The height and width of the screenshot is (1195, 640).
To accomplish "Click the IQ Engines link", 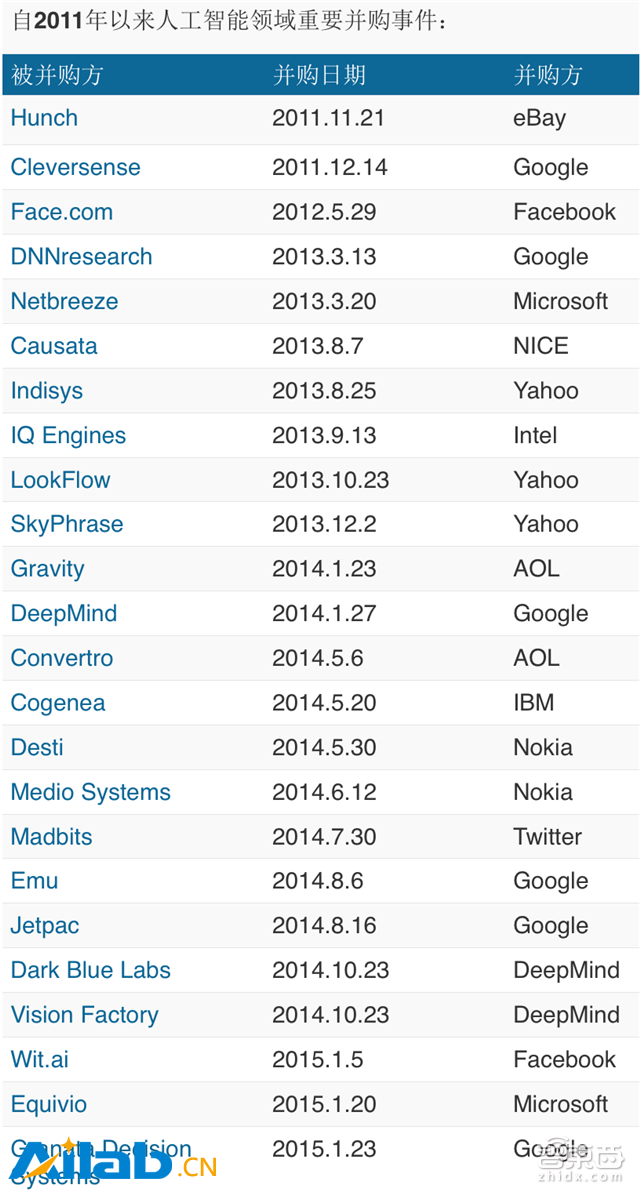I will tap(69, 435).
